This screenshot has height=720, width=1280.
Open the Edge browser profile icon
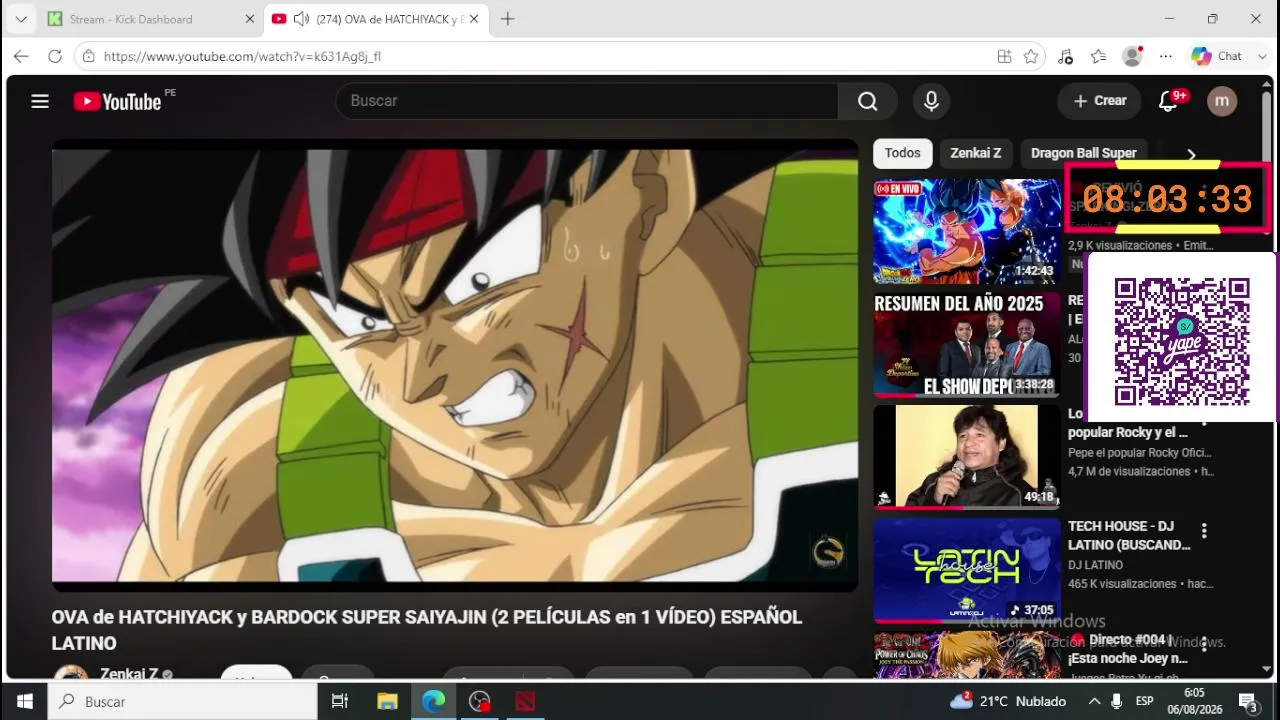(x=1132, y=56)
